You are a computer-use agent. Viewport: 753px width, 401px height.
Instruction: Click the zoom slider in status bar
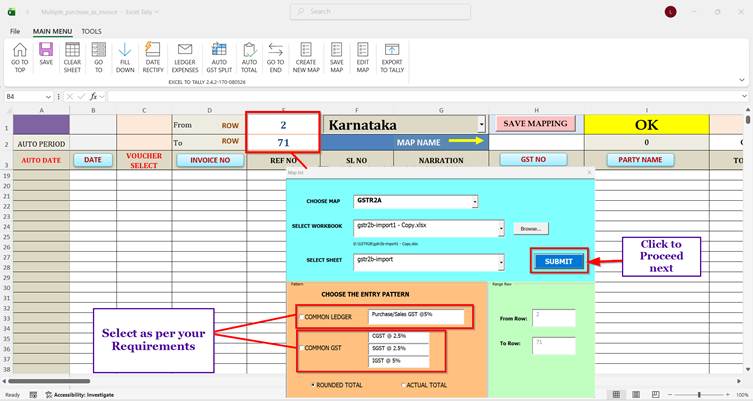coord(699,395)
